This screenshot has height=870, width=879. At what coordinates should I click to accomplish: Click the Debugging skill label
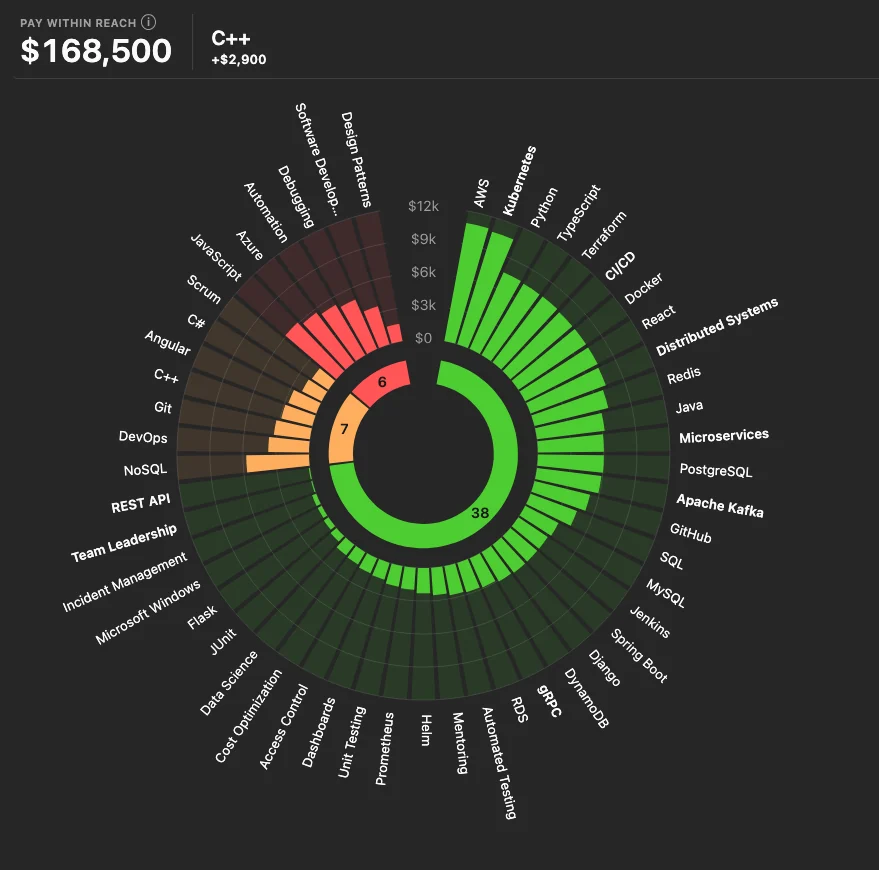(296, 197)
